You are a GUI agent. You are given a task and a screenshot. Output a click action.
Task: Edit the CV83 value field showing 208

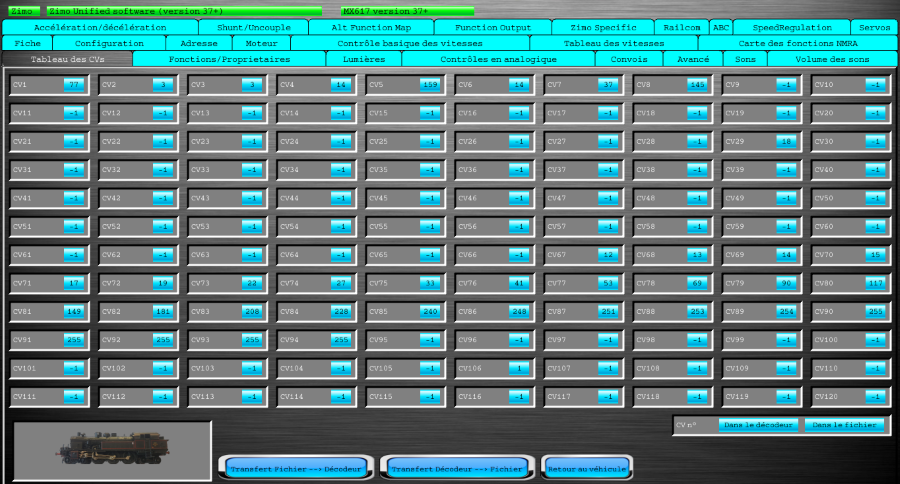(252, 311)
